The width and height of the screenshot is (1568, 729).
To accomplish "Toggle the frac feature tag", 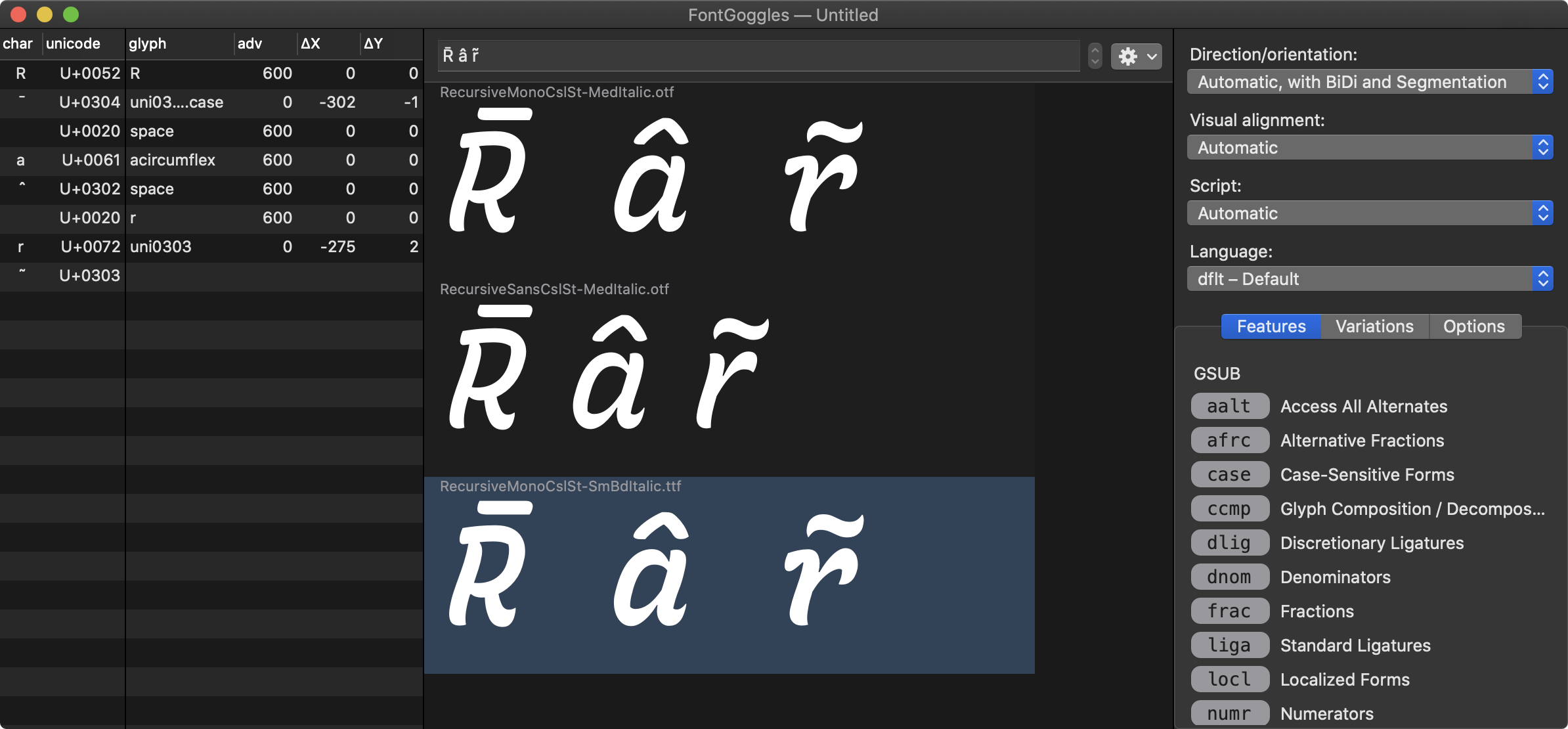I will [1230, 611].
